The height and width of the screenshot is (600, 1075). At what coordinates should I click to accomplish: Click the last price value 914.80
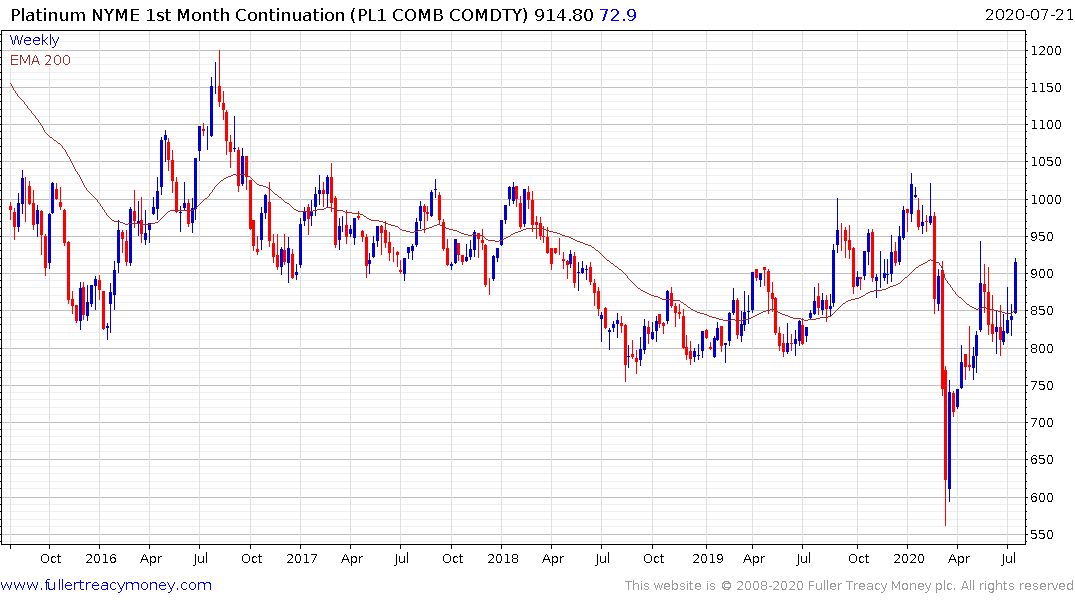point(564,15)
